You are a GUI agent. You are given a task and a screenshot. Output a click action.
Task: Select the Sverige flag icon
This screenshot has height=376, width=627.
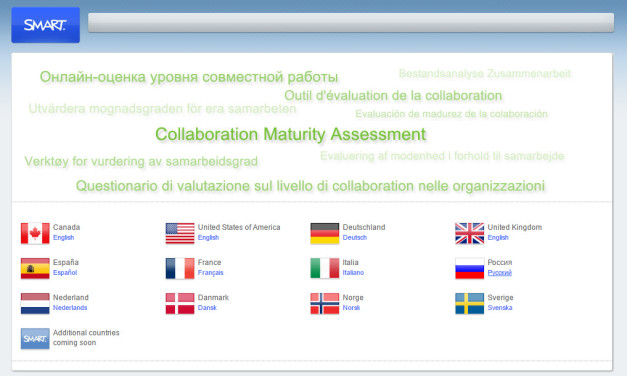tap(469, 304)
